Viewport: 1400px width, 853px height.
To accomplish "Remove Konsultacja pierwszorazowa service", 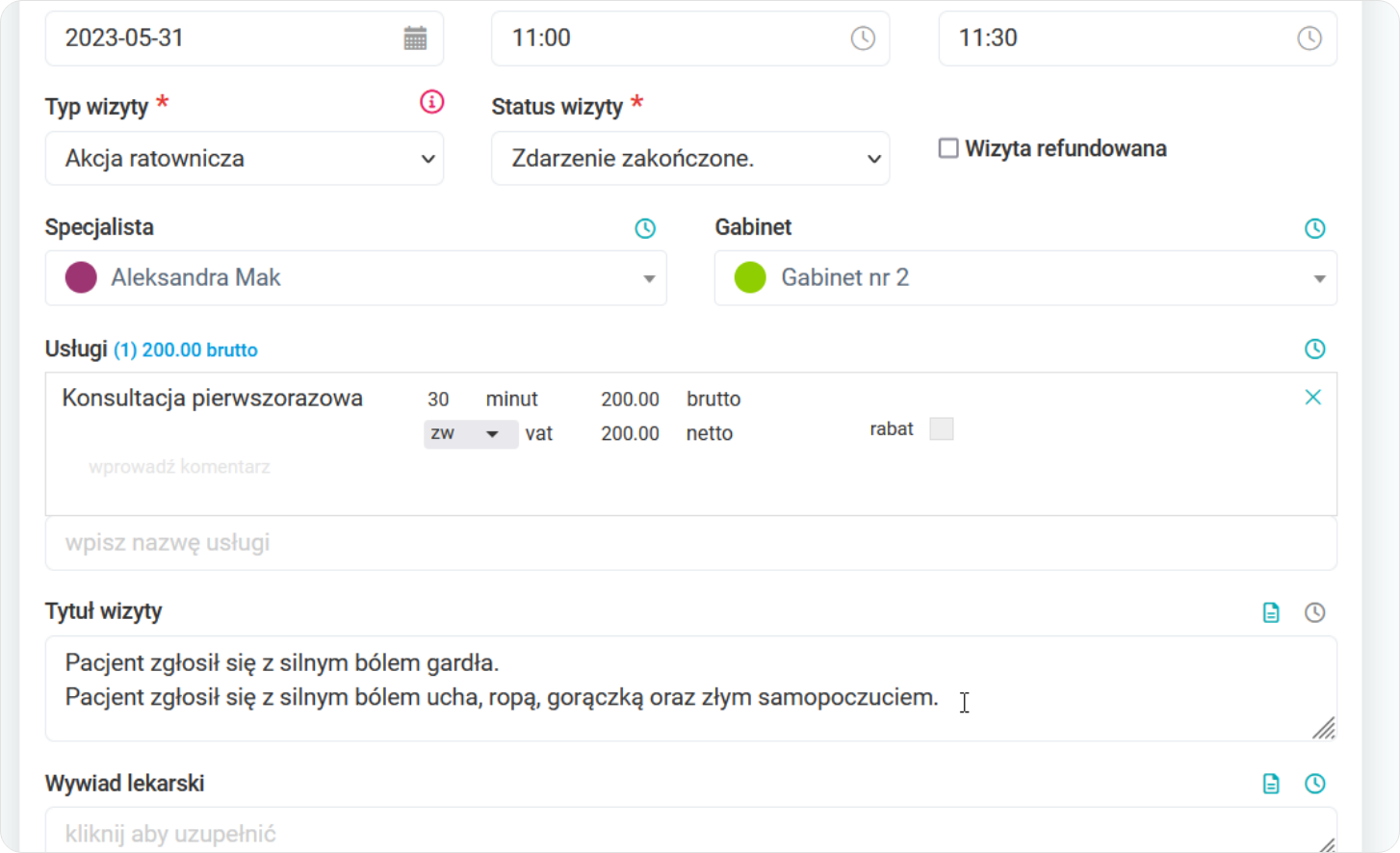I will [x=1312, y=398].
